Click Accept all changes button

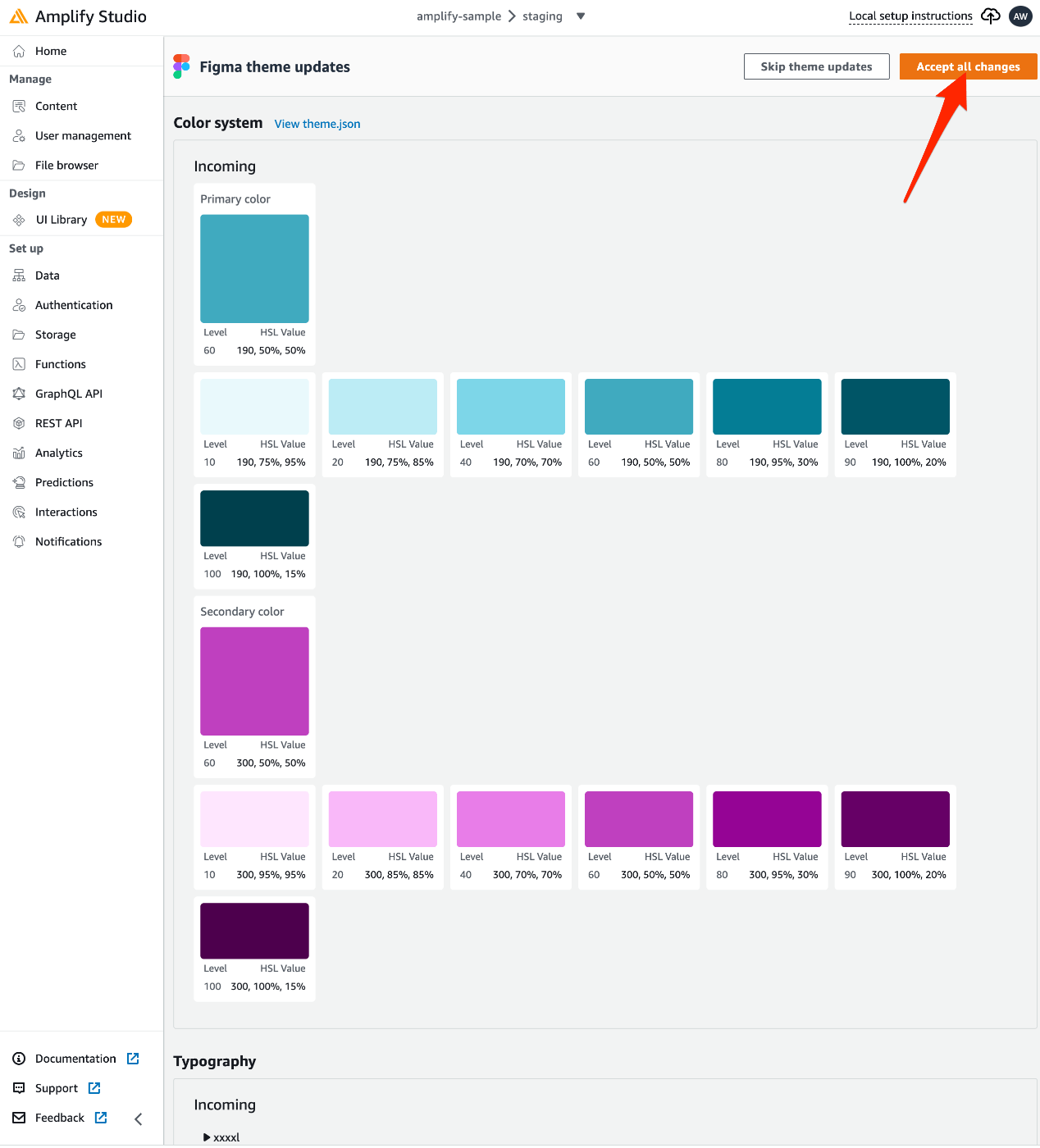(969, 66)
